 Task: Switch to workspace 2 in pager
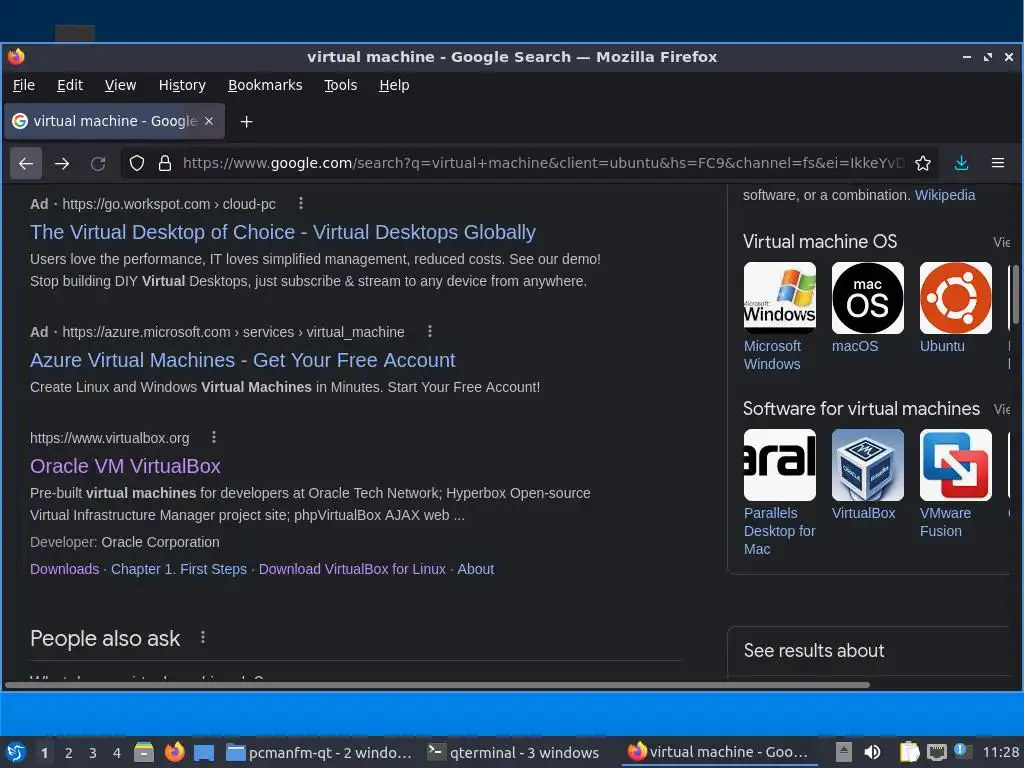(x=69, y=753)
